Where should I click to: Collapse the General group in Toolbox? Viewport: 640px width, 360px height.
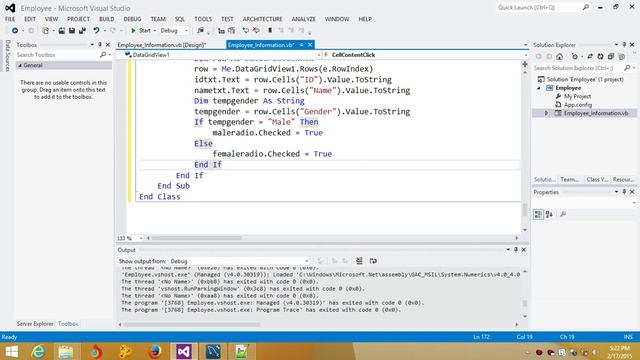20,65
